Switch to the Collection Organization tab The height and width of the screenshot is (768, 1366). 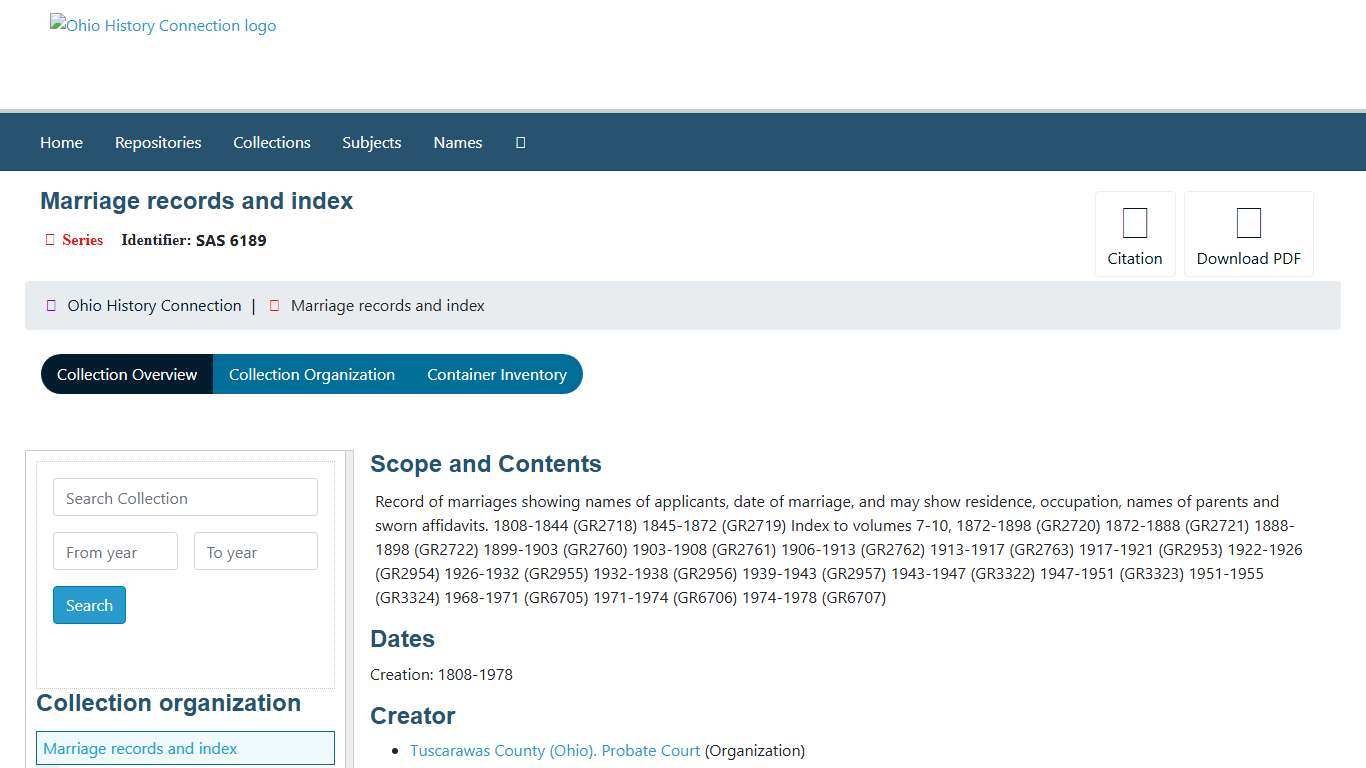pyautogui.click(x=311, y=374)
